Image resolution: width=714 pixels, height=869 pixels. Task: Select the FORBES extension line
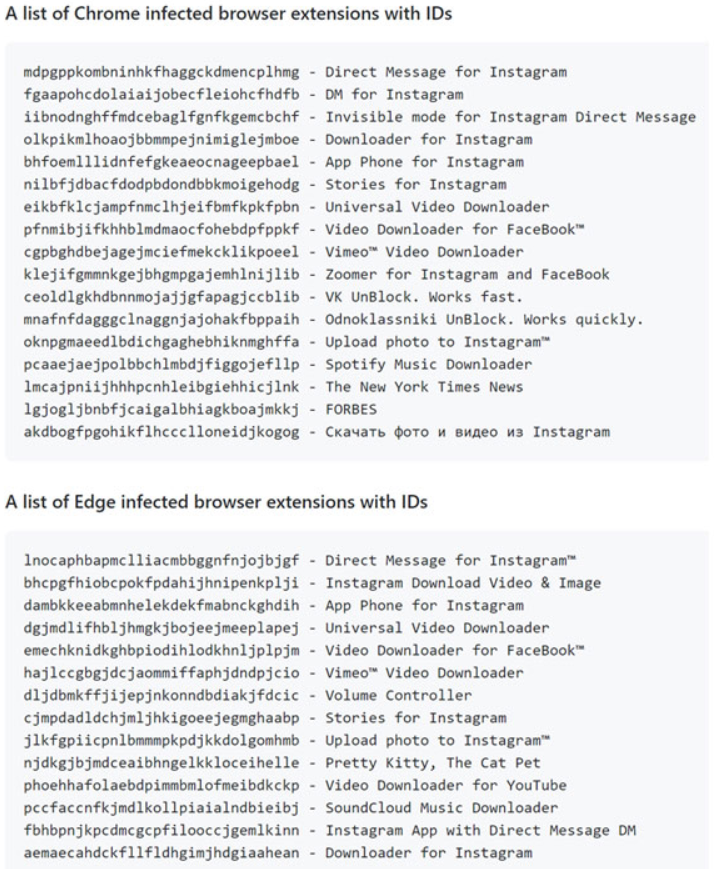[200, 410]
